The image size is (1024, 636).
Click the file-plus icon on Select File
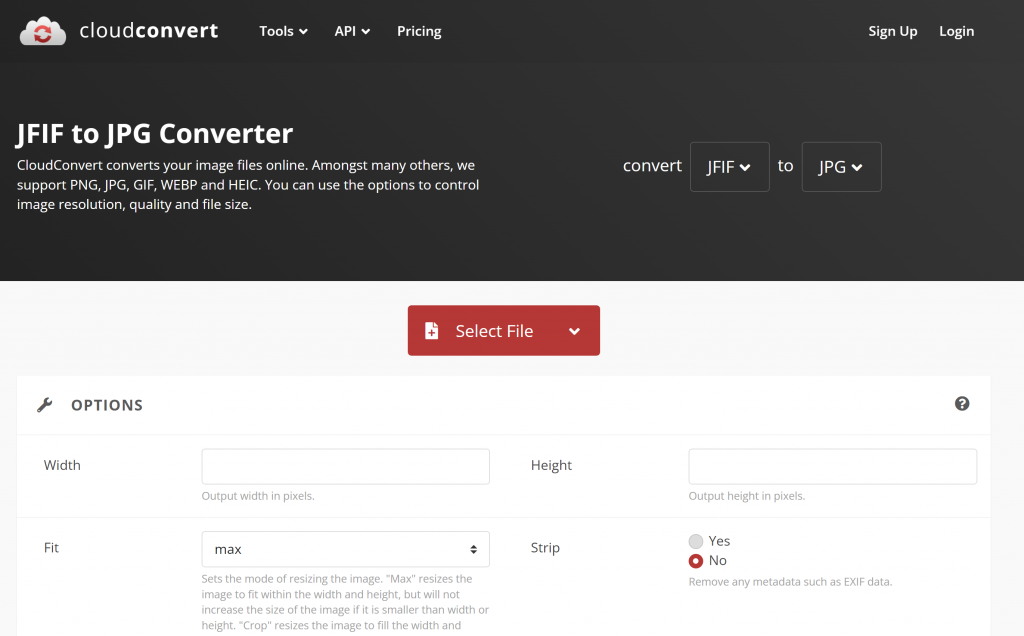tap(432, 331)
